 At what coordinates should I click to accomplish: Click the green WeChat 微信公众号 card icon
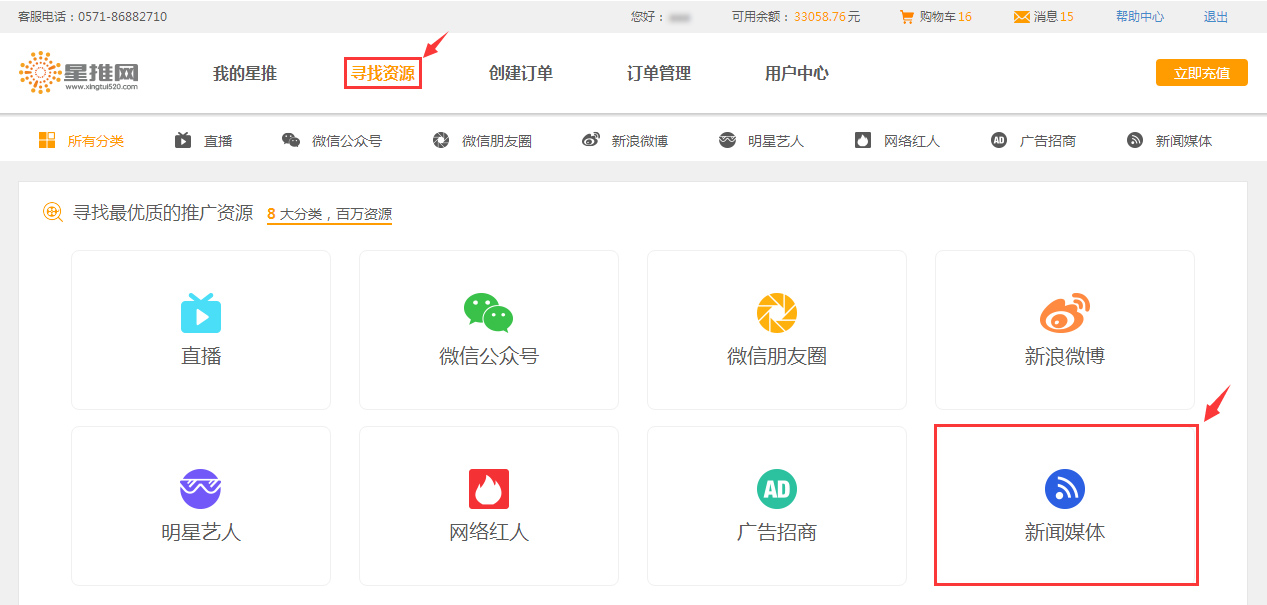(489, 313)
